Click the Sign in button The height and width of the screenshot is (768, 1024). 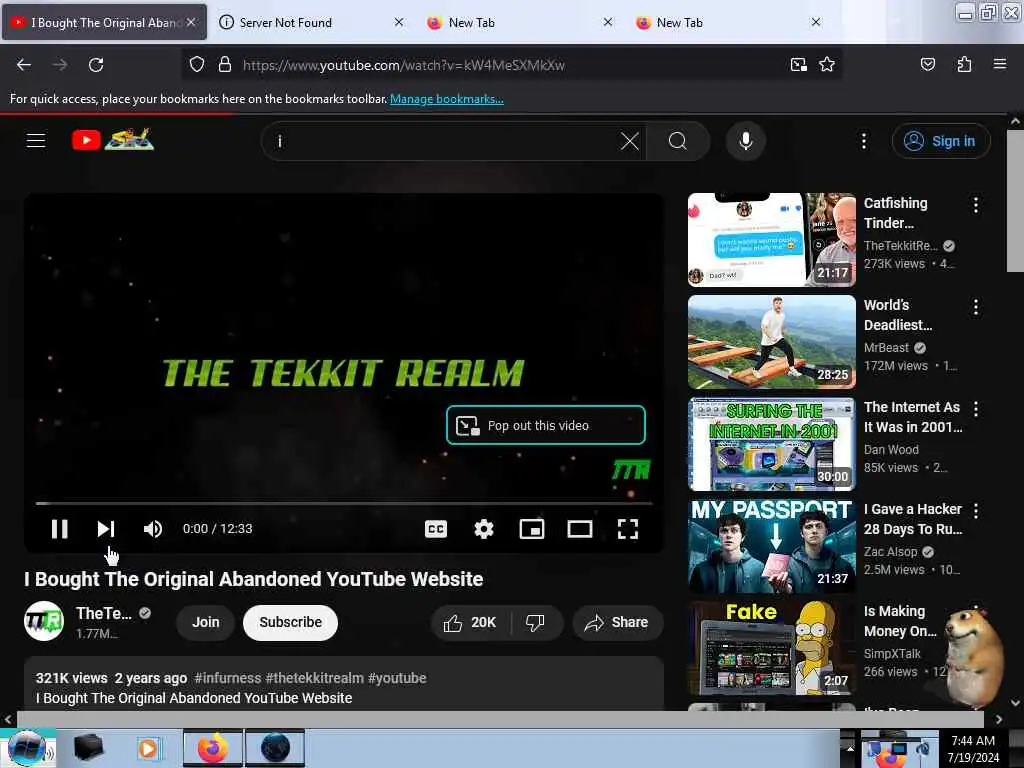(x=941, y=141)
